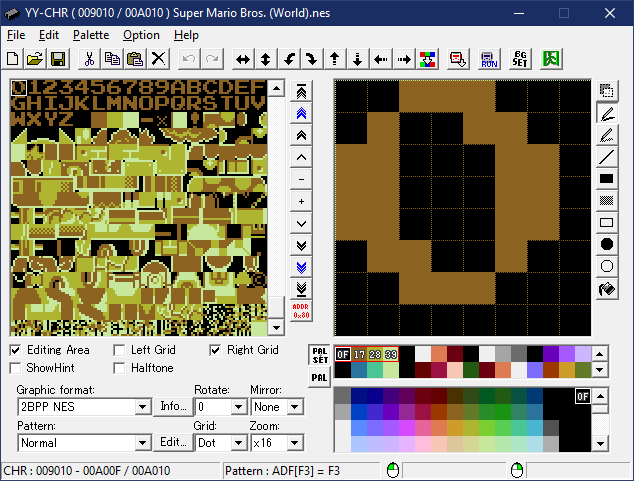This screenshot has height=481, width=634.
Task: Open the Grid Dot dropdown
Action: [x=239, y=443]
